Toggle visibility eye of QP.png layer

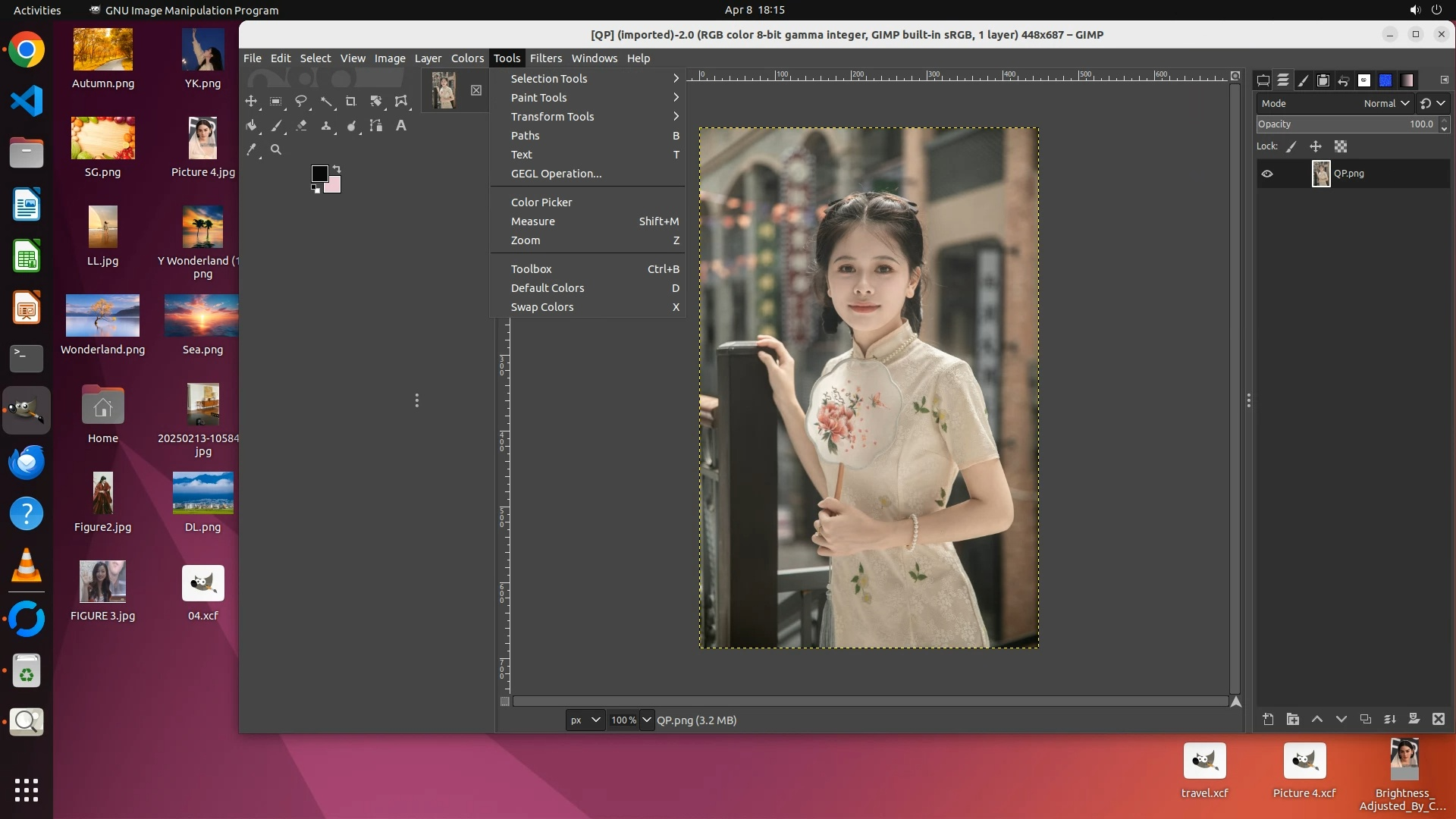1267,174
